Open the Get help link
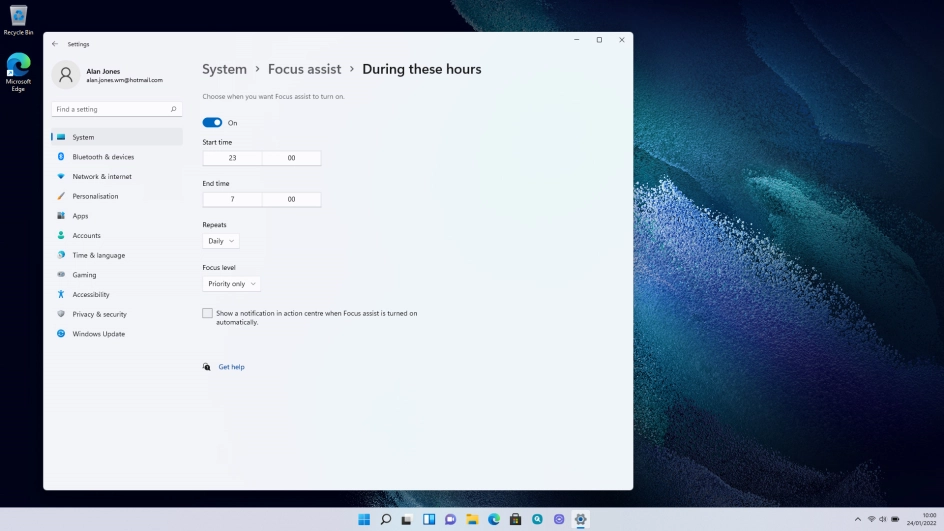 click(231, 367)
